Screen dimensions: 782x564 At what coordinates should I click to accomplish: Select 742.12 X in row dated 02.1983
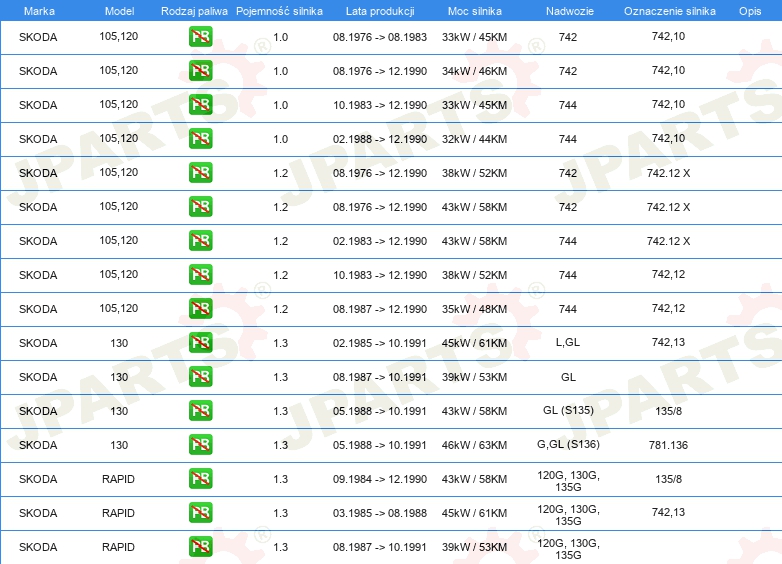click(x=668, y=241)
